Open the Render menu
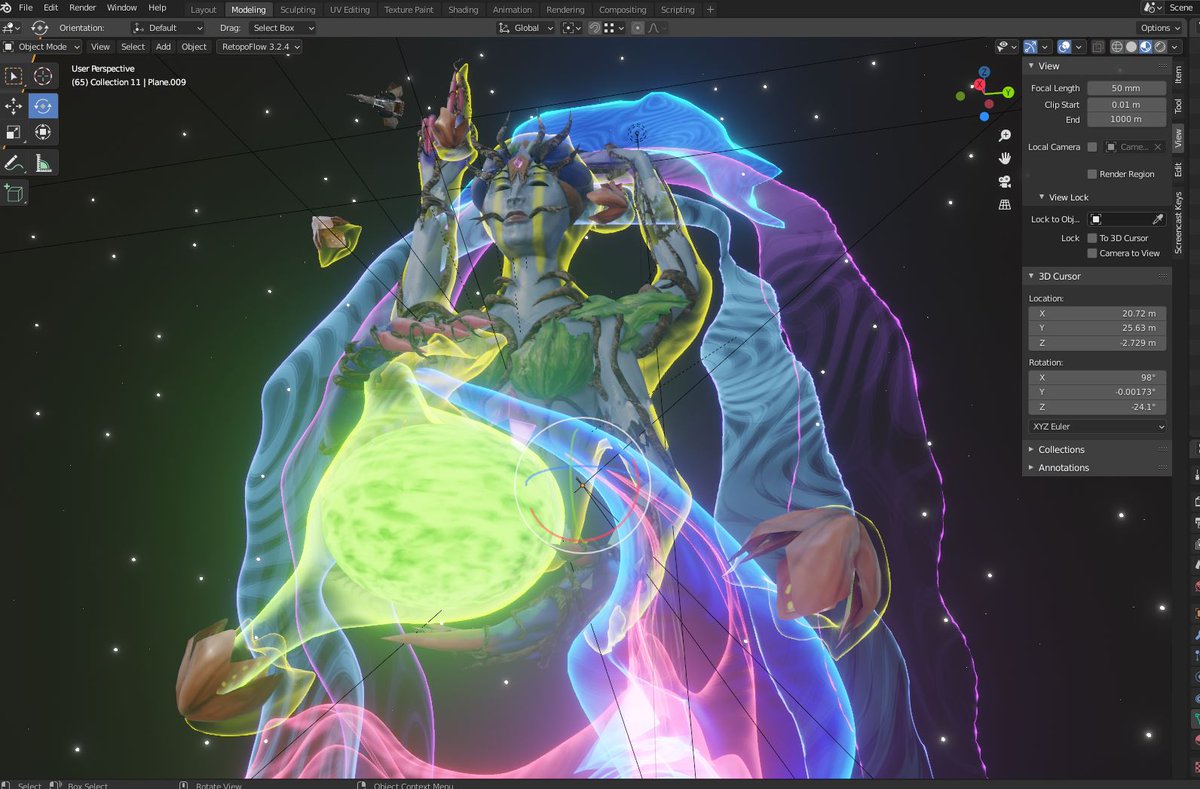Viewport: 1200px width, 789px height. click(82, 7)
